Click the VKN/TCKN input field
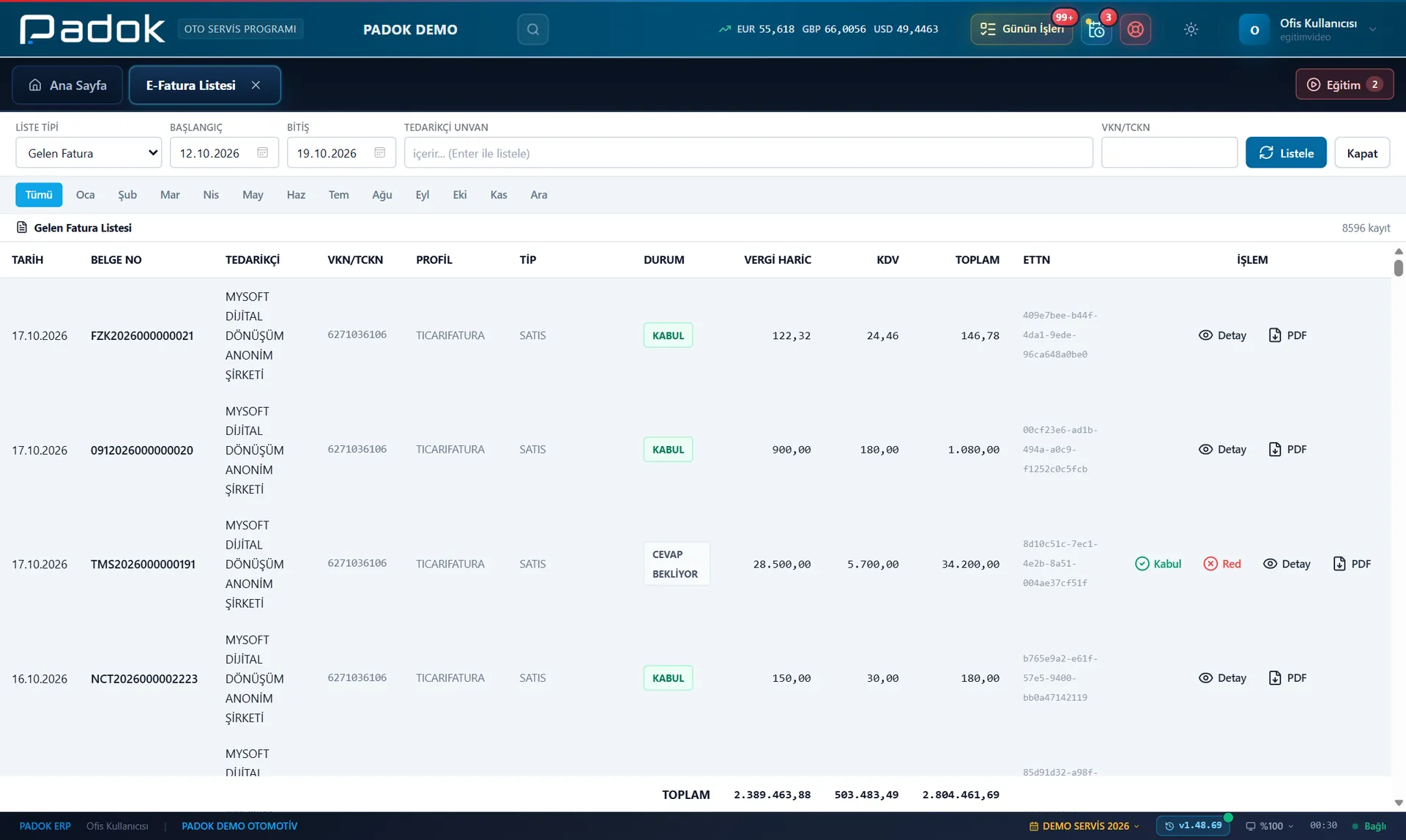 (x=1169, y=153)
